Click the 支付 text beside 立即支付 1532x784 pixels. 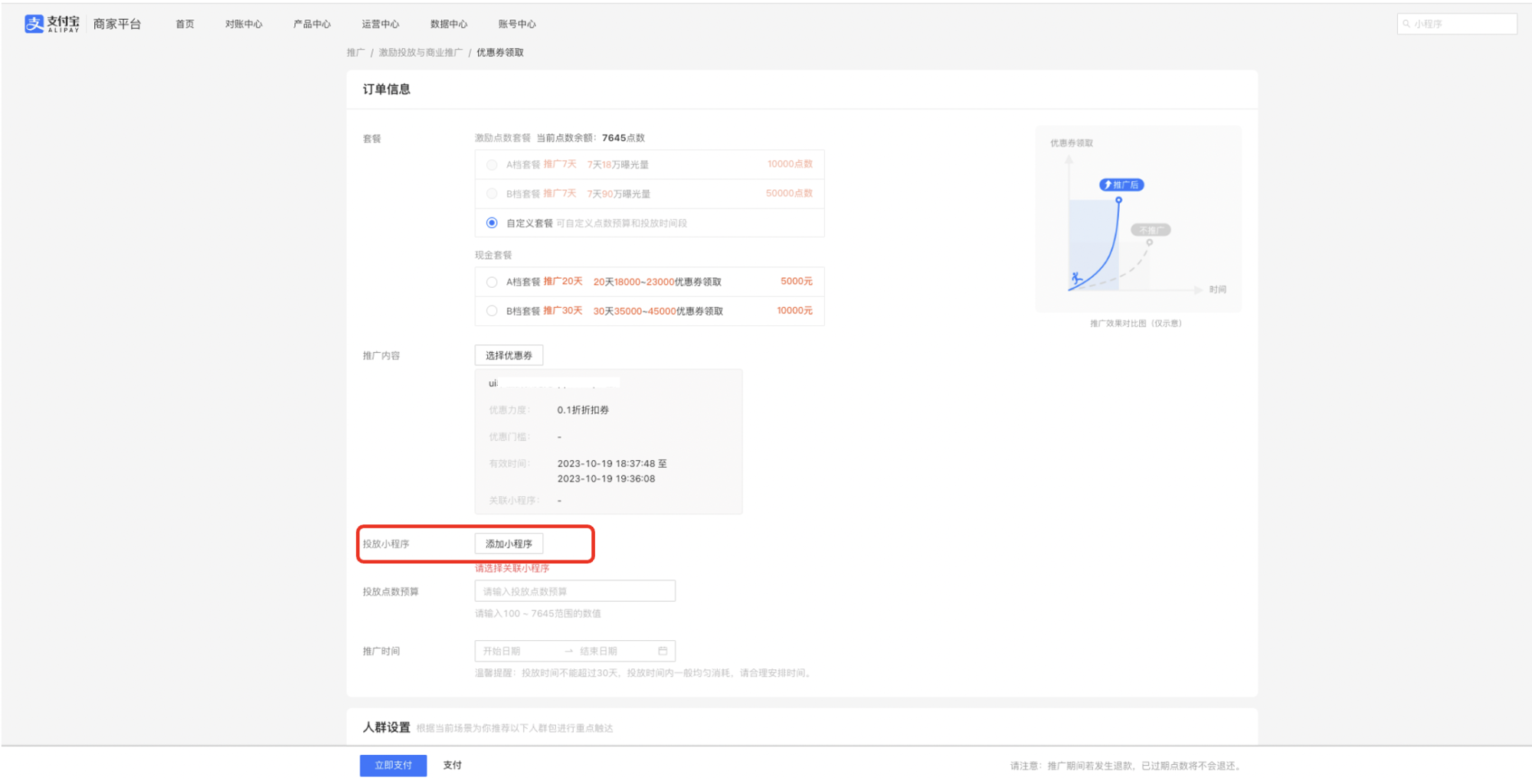pyautogui.click(x=453, y=765)
